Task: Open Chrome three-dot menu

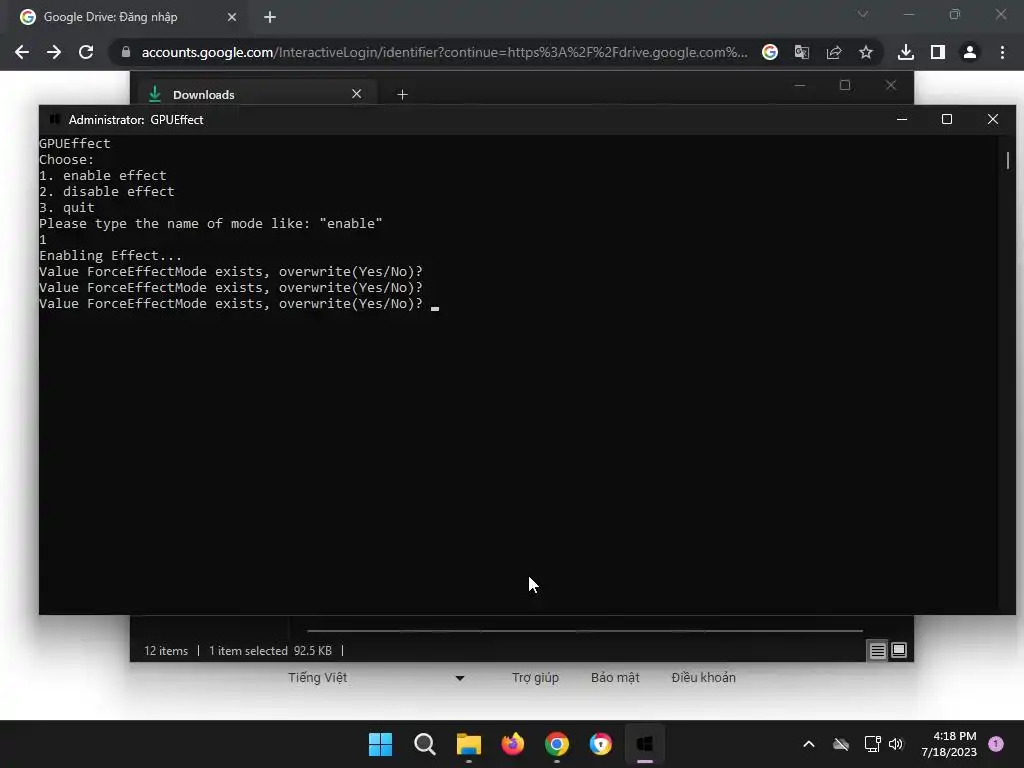Action: pyautogui.click(x=1002, y=52)
